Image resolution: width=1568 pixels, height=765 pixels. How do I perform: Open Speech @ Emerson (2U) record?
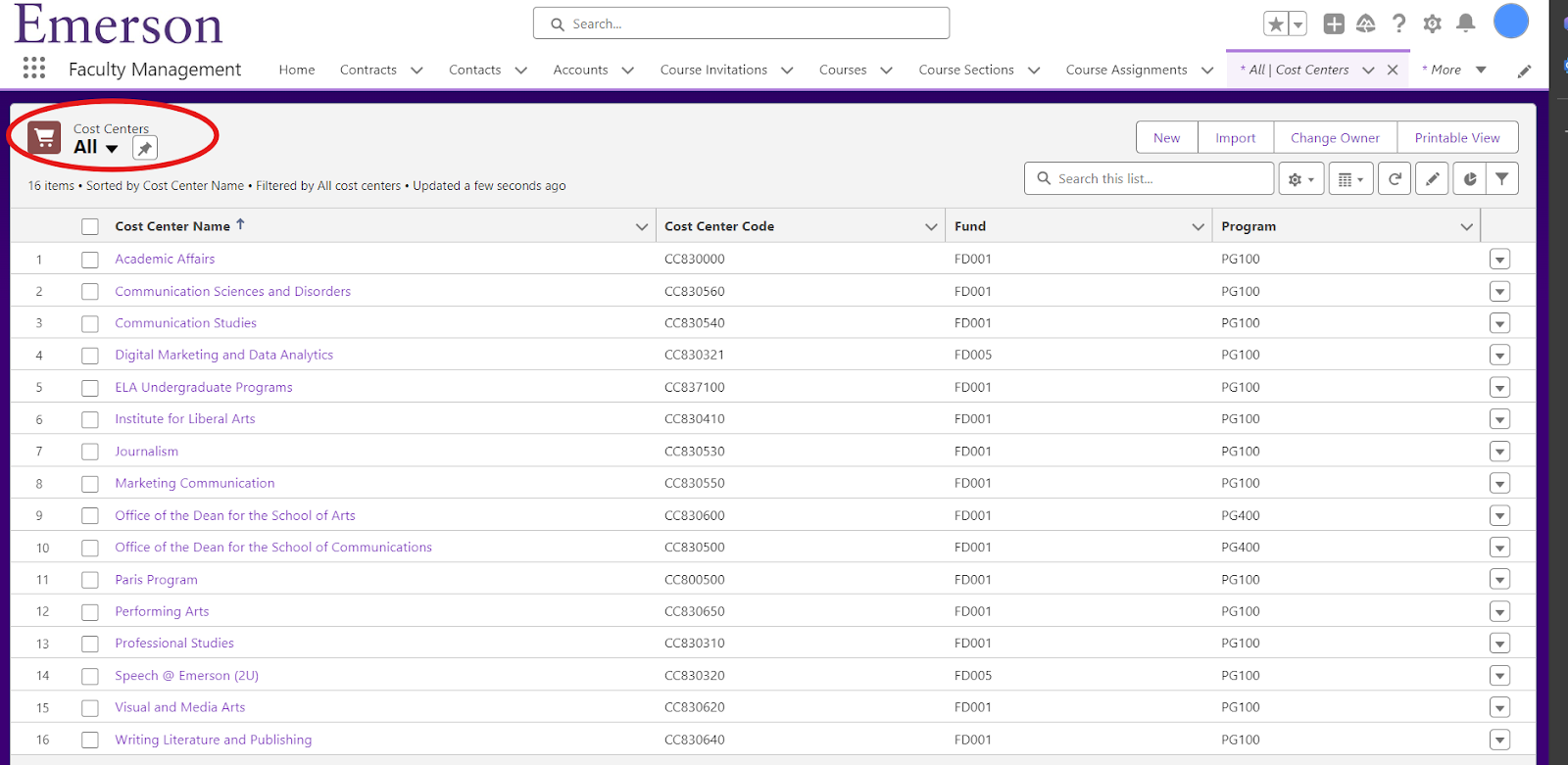[186, 676]
